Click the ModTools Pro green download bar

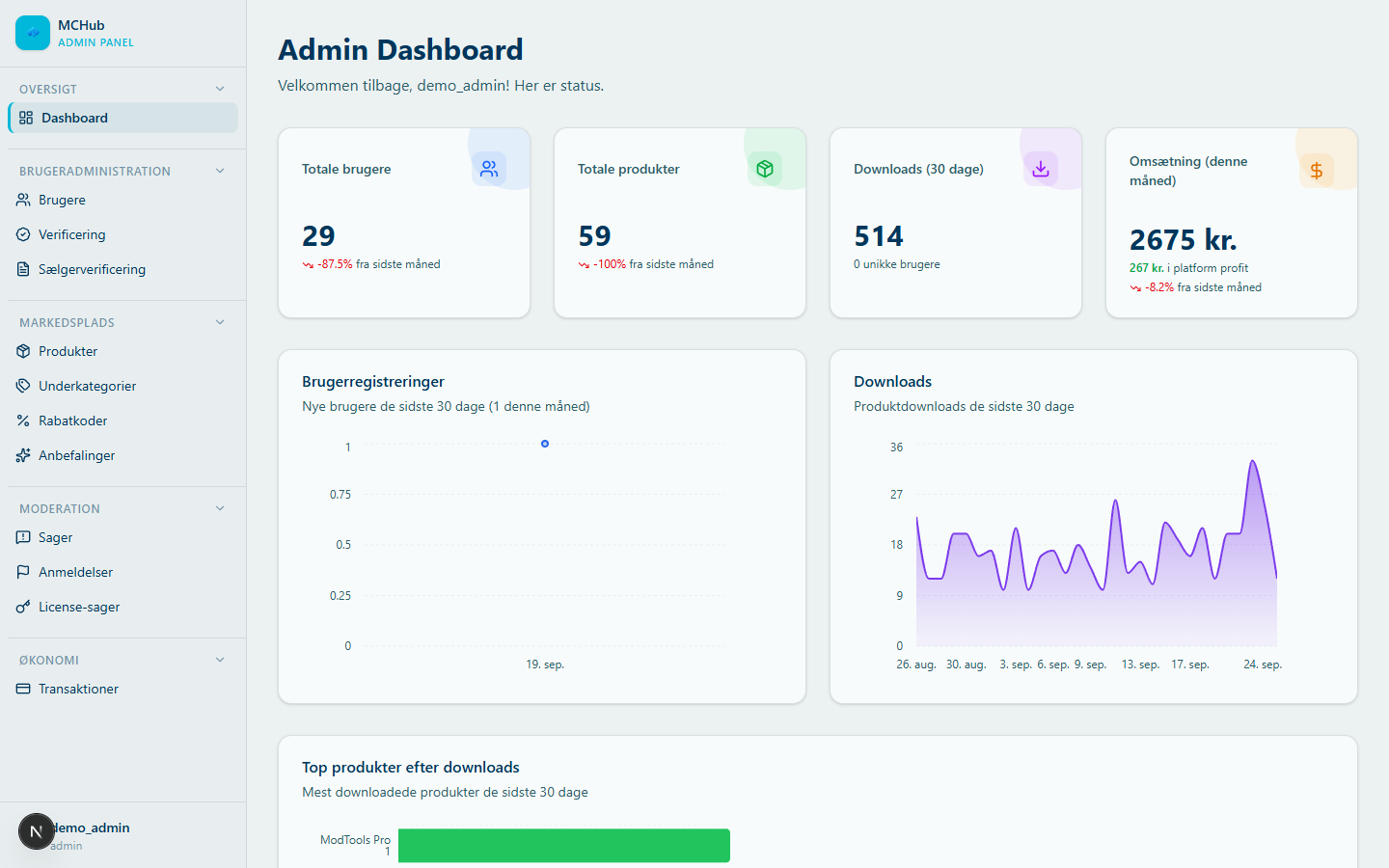(564, 846)
